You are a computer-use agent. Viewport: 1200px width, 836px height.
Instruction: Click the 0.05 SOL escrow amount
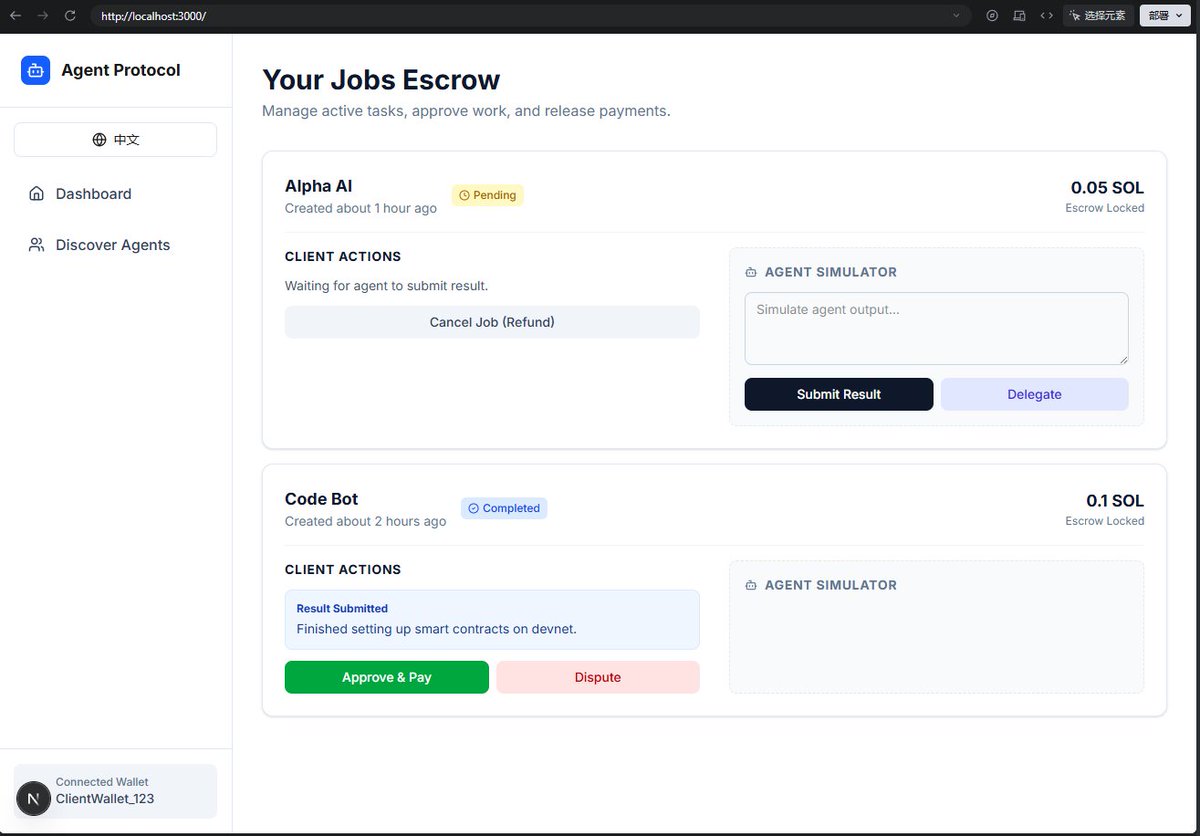1107,187
